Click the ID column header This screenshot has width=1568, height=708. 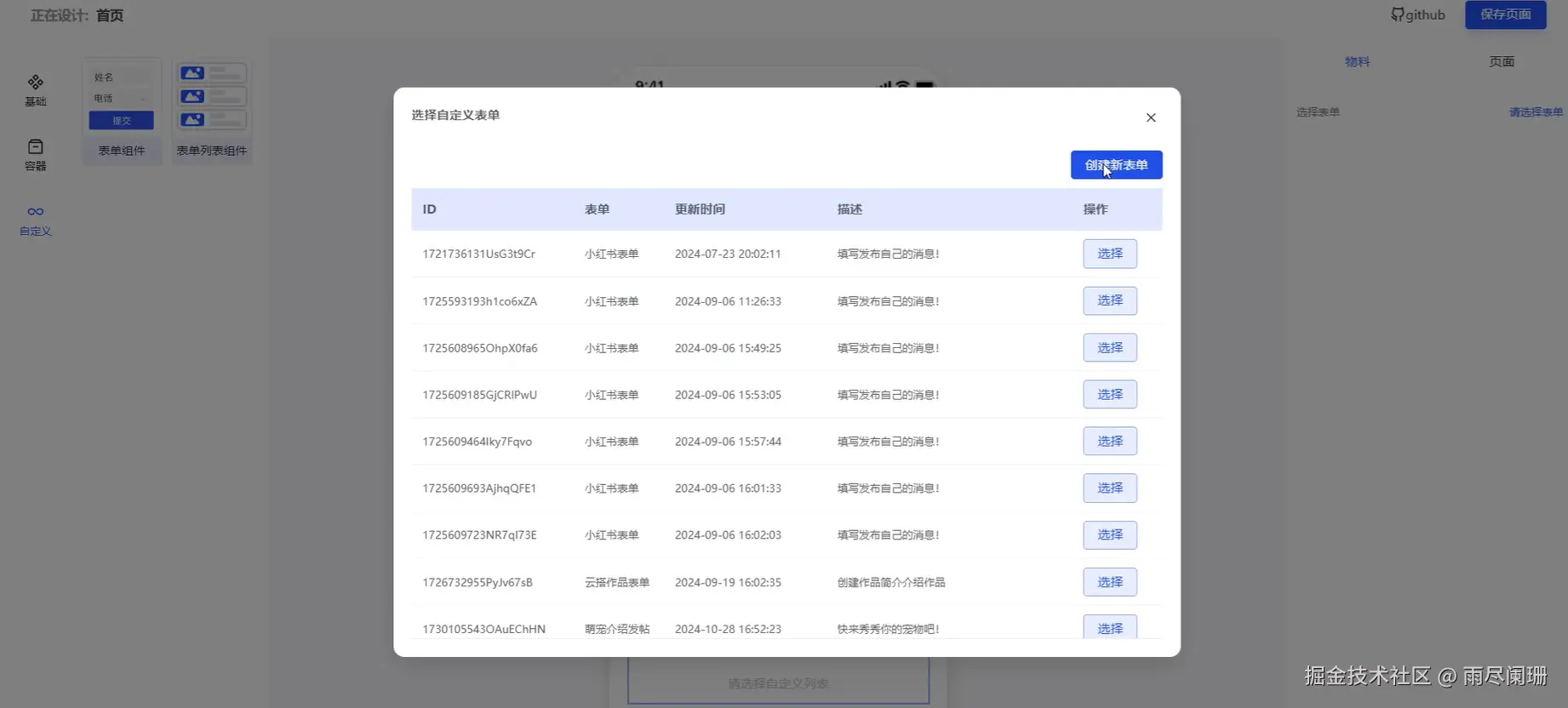tap(429, 209)
